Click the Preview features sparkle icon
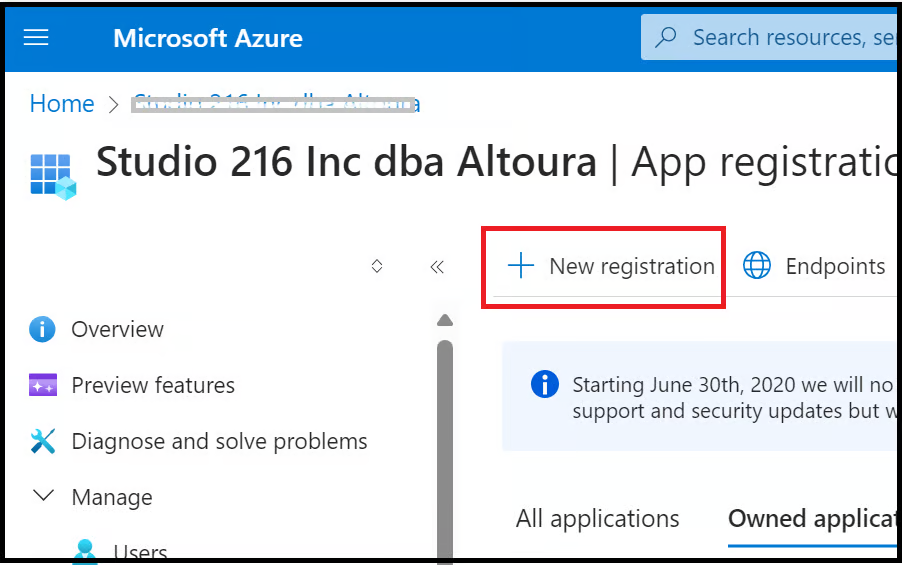 (43, 385)
